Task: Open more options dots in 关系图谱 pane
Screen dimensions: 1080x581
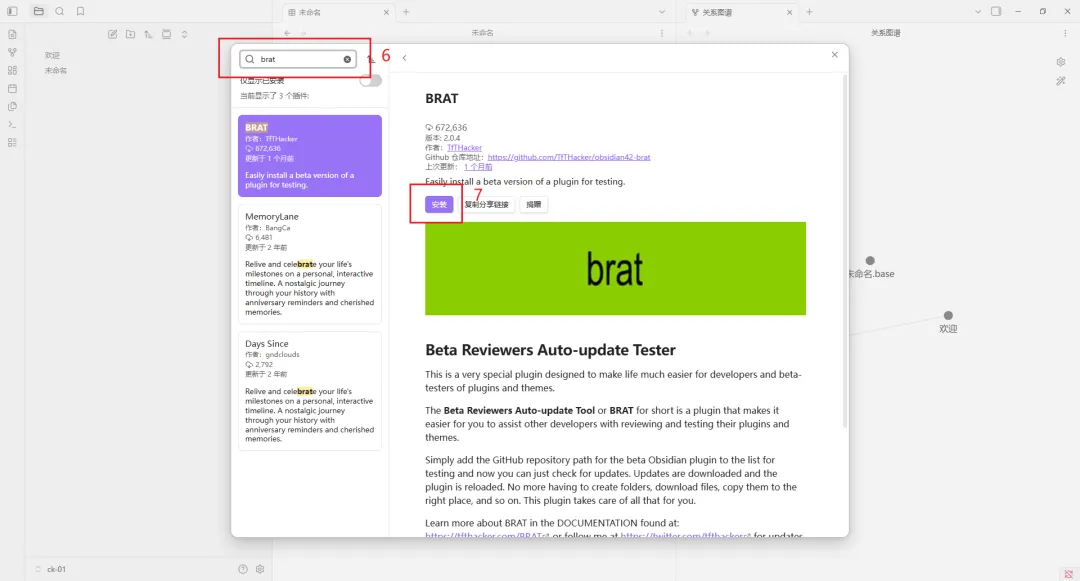Action: tap(1065, 33)
